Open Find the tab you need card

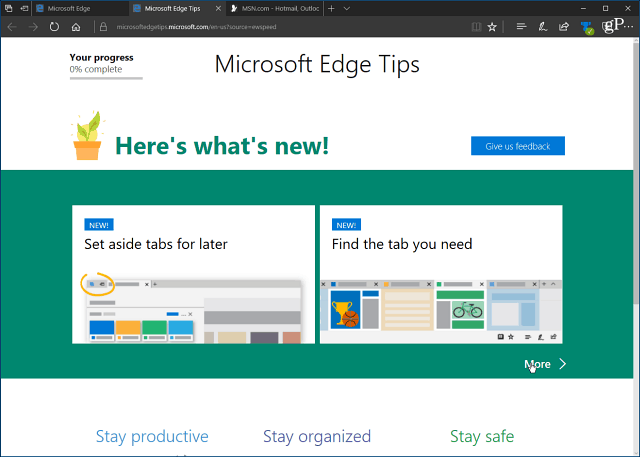(441, 274)
